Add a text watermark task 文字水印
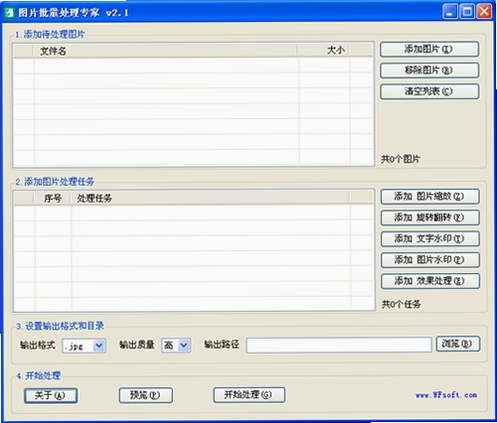Screen dimensions: 497x423 pyautogui.click(x=430, y=239)
